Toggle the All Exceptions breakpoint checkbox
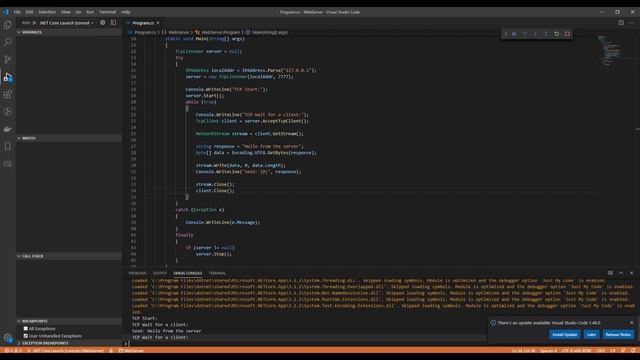The height and width of the screenshot is (360, 640). [x=26, y=329]
